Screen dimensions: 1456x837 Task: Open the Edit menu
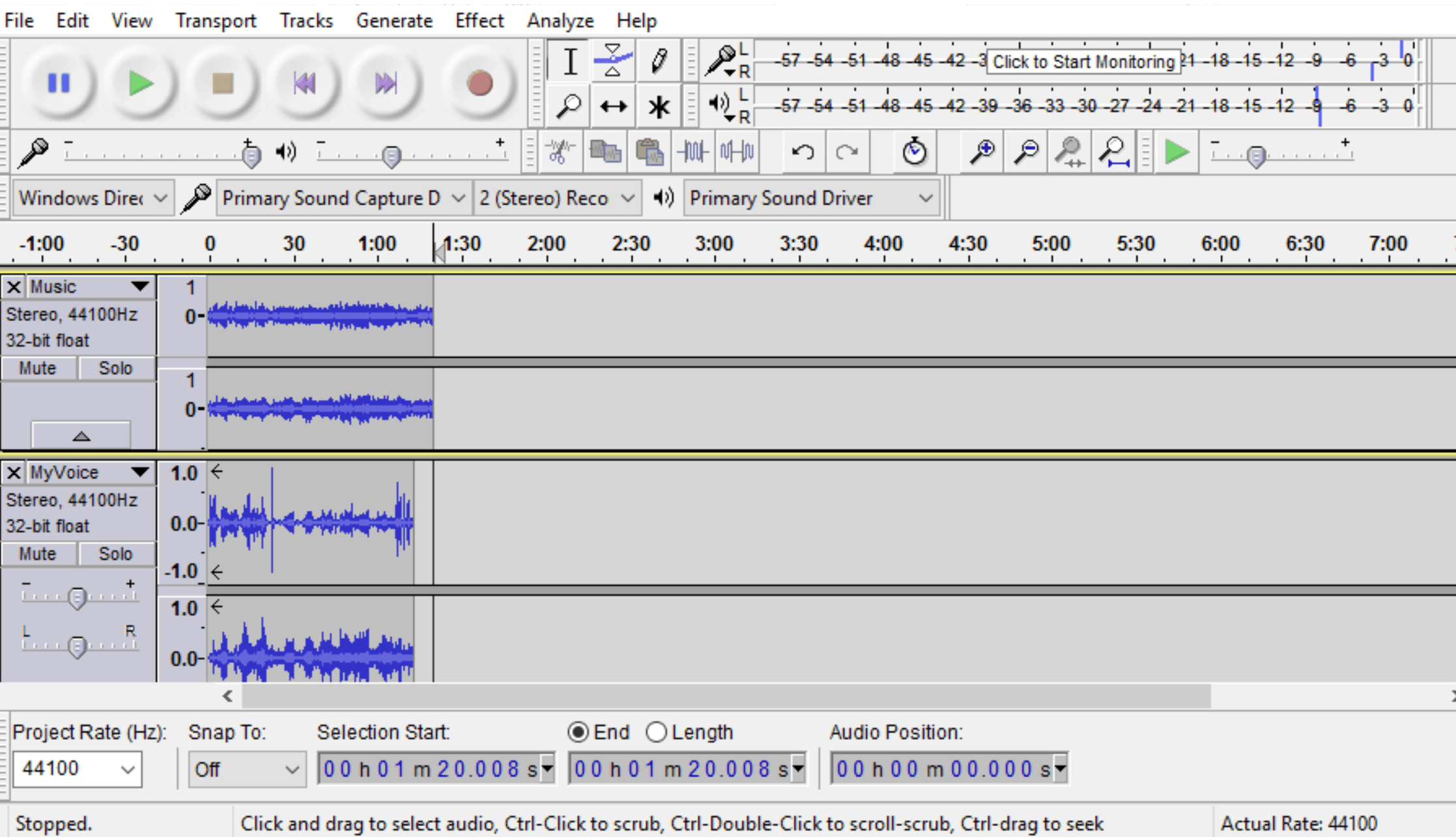point(72,21)
